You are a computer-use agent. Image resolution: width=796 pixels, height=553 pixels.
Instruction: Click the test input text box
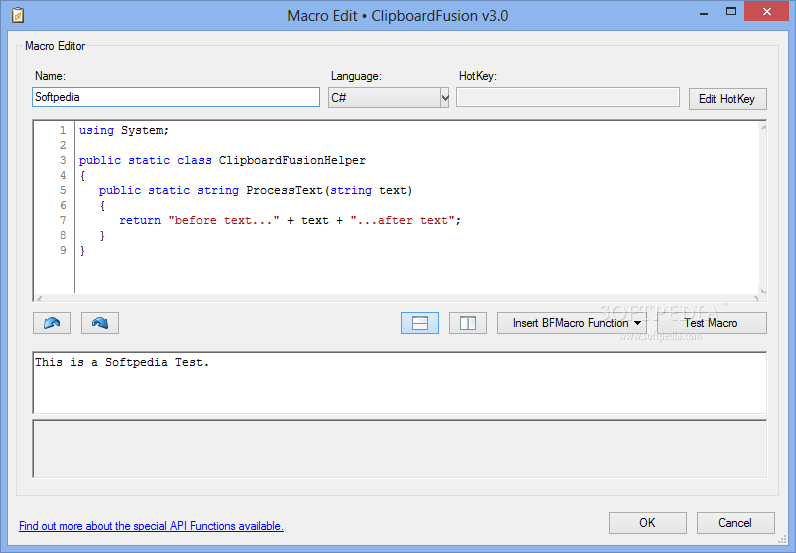[x=400, y=382]
